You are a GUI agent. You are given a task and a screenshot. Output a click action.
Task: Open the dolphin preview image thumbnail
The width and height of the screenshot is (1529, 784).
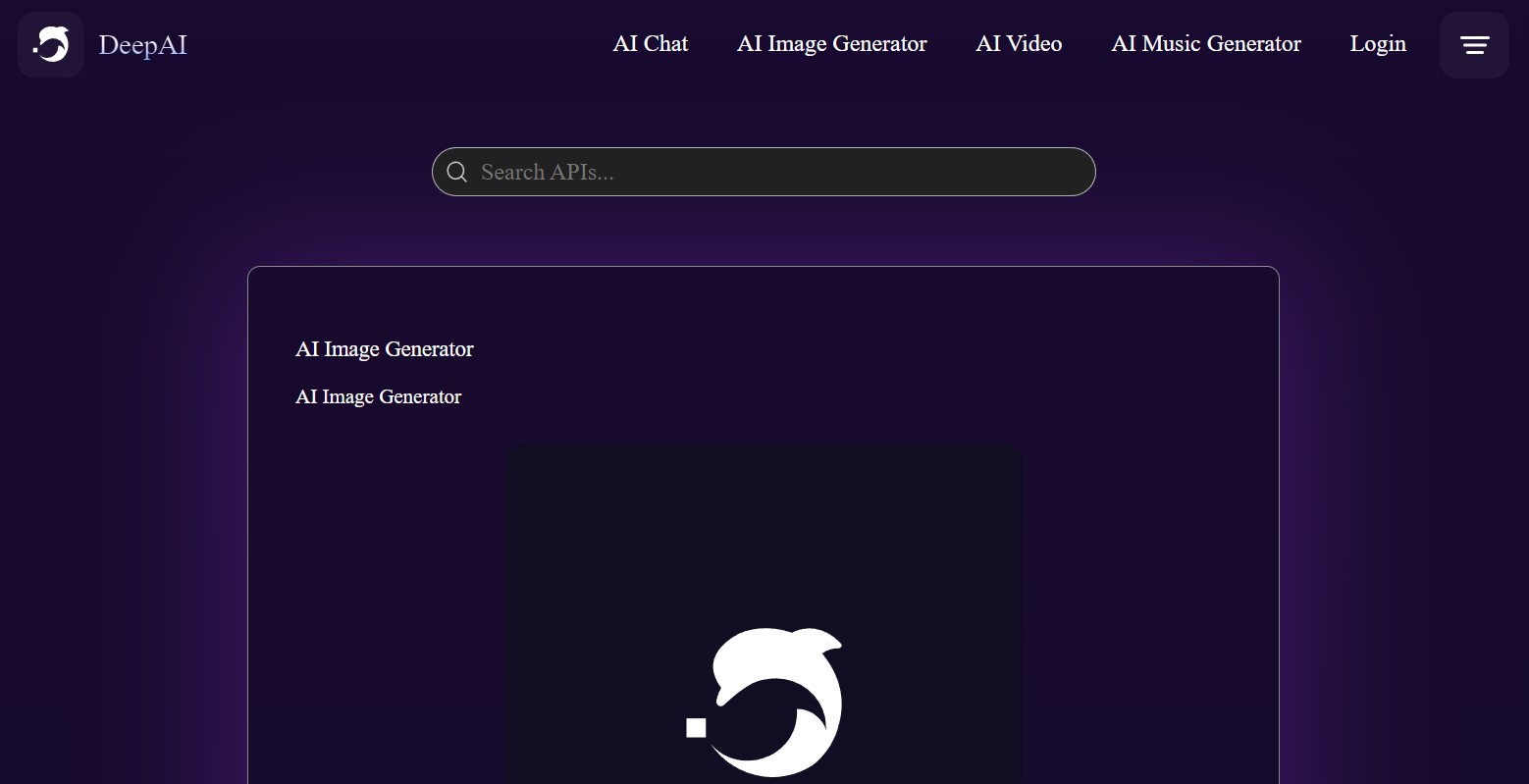pyautogui.click(x=764, y=614)
